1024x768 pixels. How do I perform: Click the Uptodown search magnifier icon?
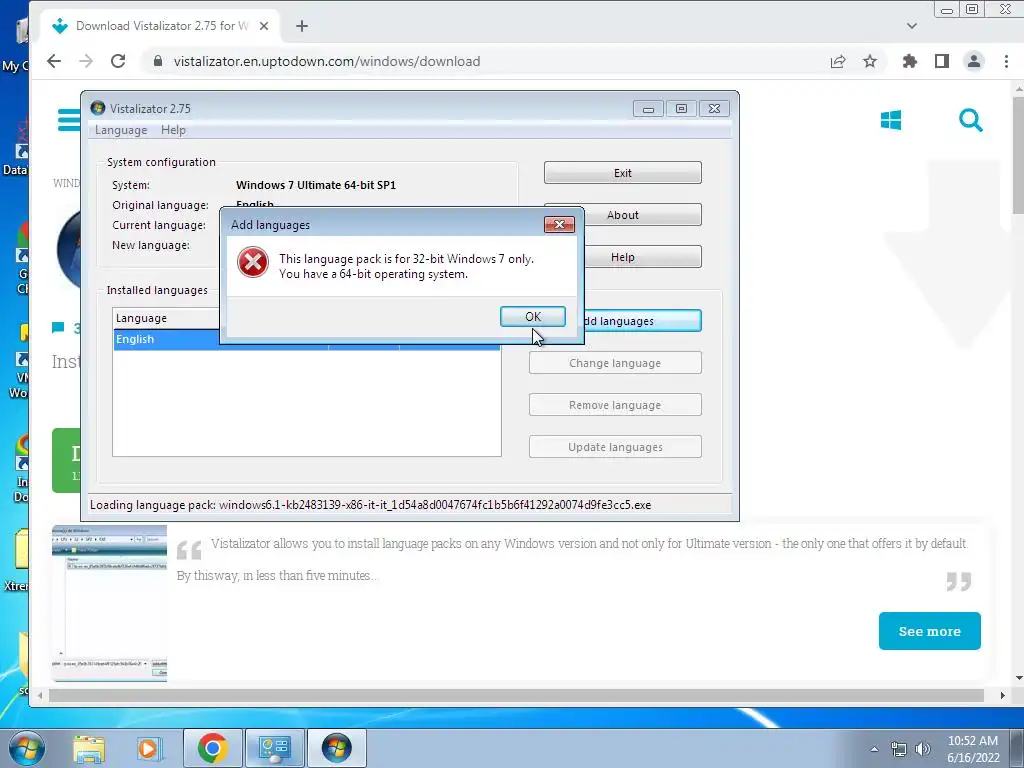click(970, 120)
